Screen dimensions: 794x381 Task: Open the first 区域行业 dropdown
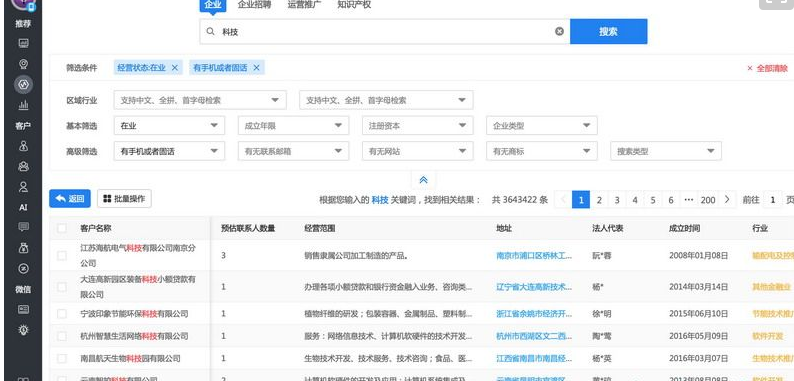[x=200, y=100]
